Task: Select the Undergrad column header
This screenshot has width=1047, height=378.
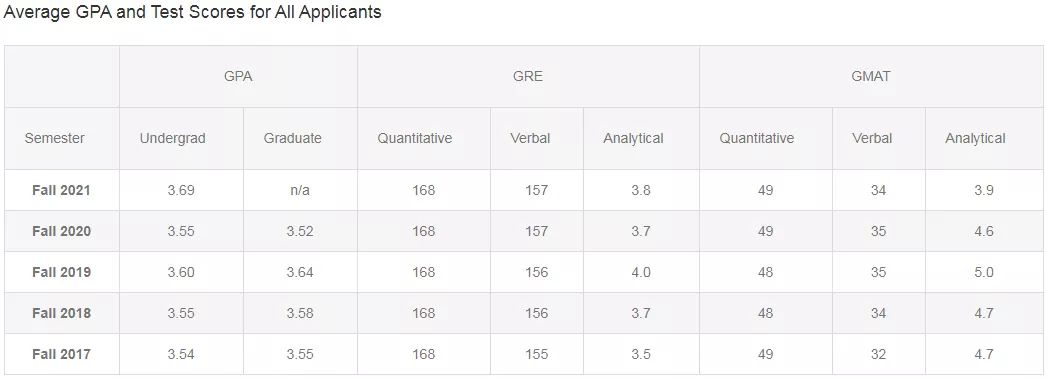Action: [172, 138]
